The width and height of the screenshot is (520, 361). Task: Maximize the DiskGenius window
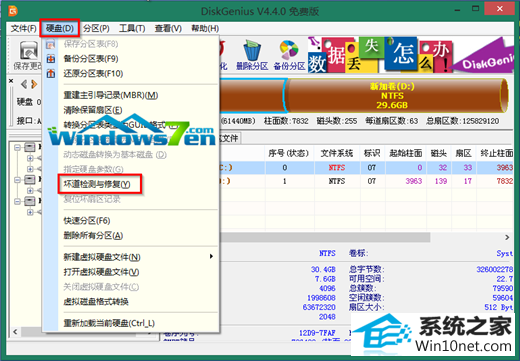click(475, 9)
